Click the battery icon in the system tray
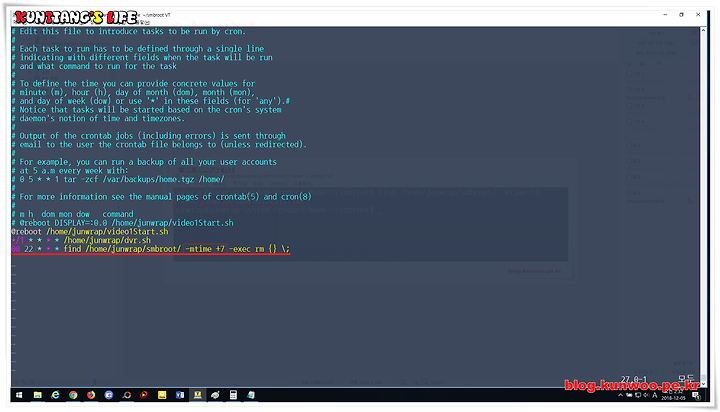This screenshot has width=720, height=412. click(x=629, y=395)
